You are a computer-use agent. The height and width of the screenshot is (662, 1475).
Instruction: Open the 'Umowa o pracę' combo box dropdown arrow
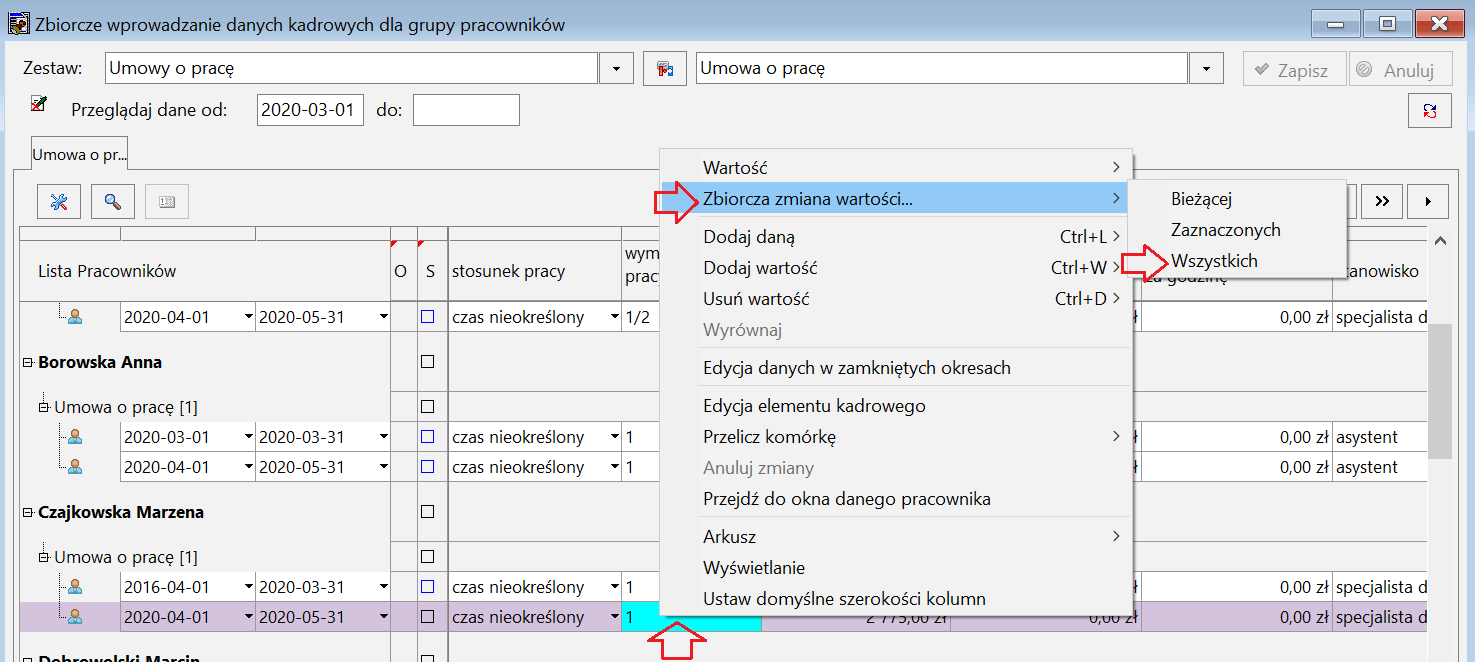click(1206, 69)
